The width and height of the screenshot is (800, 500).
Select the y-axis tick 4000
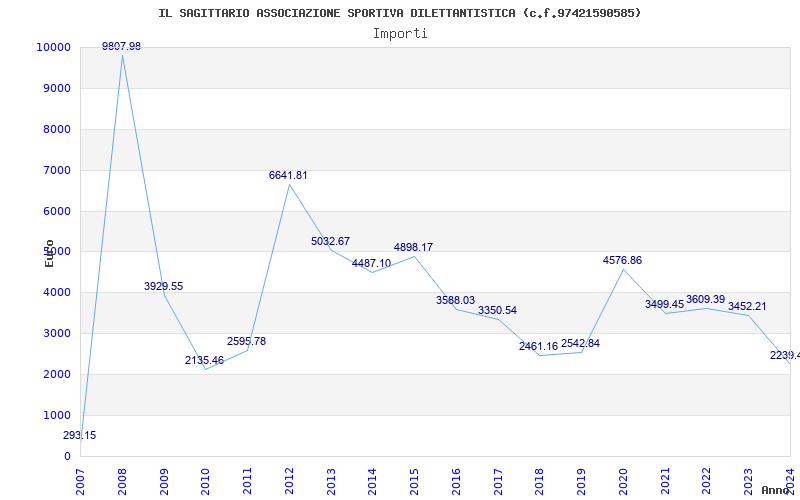click(57, 292)
